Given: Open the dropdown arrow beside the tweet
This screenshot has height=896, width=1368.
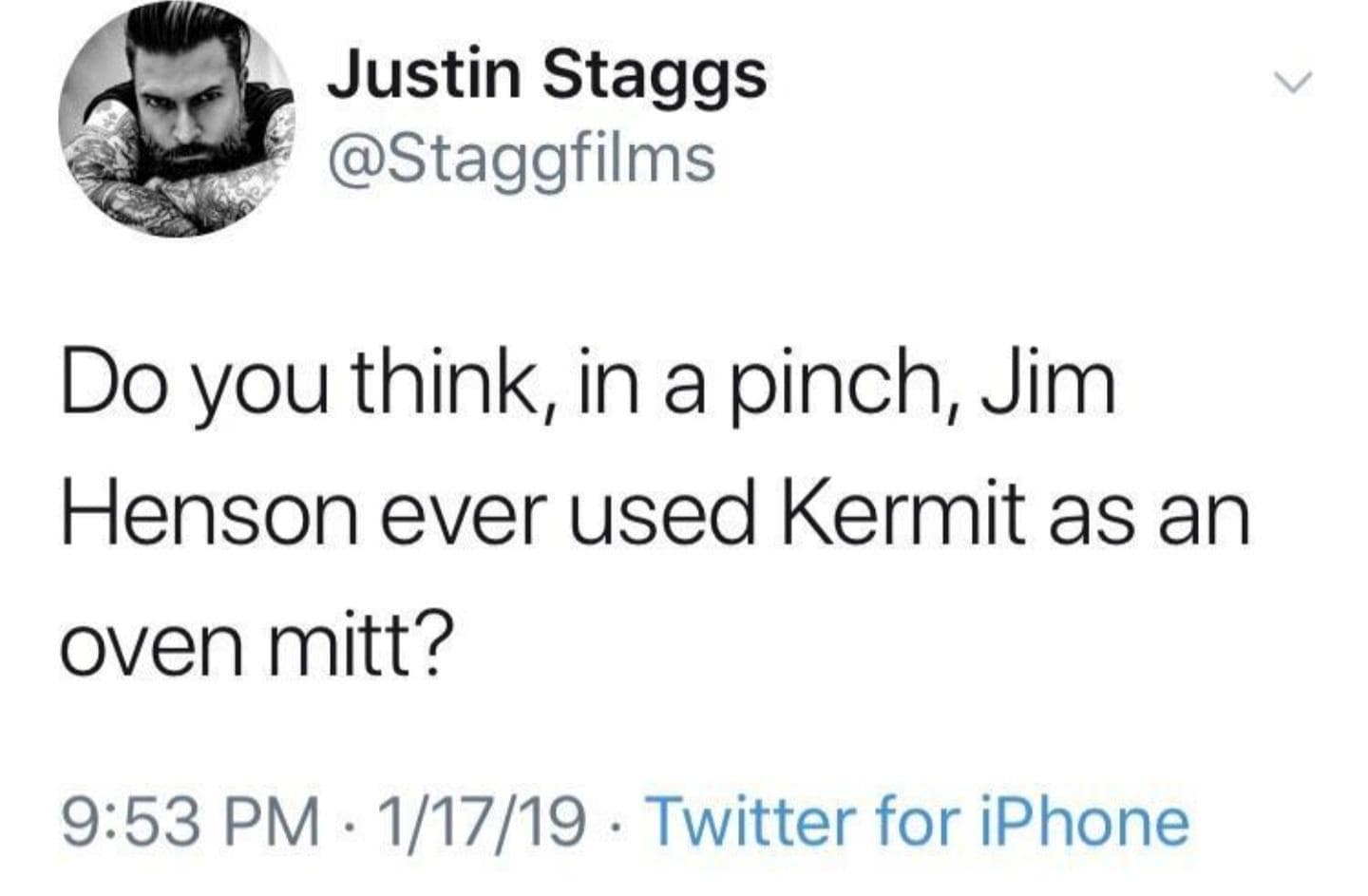Looking at the screenshot, I should 1289,84.
